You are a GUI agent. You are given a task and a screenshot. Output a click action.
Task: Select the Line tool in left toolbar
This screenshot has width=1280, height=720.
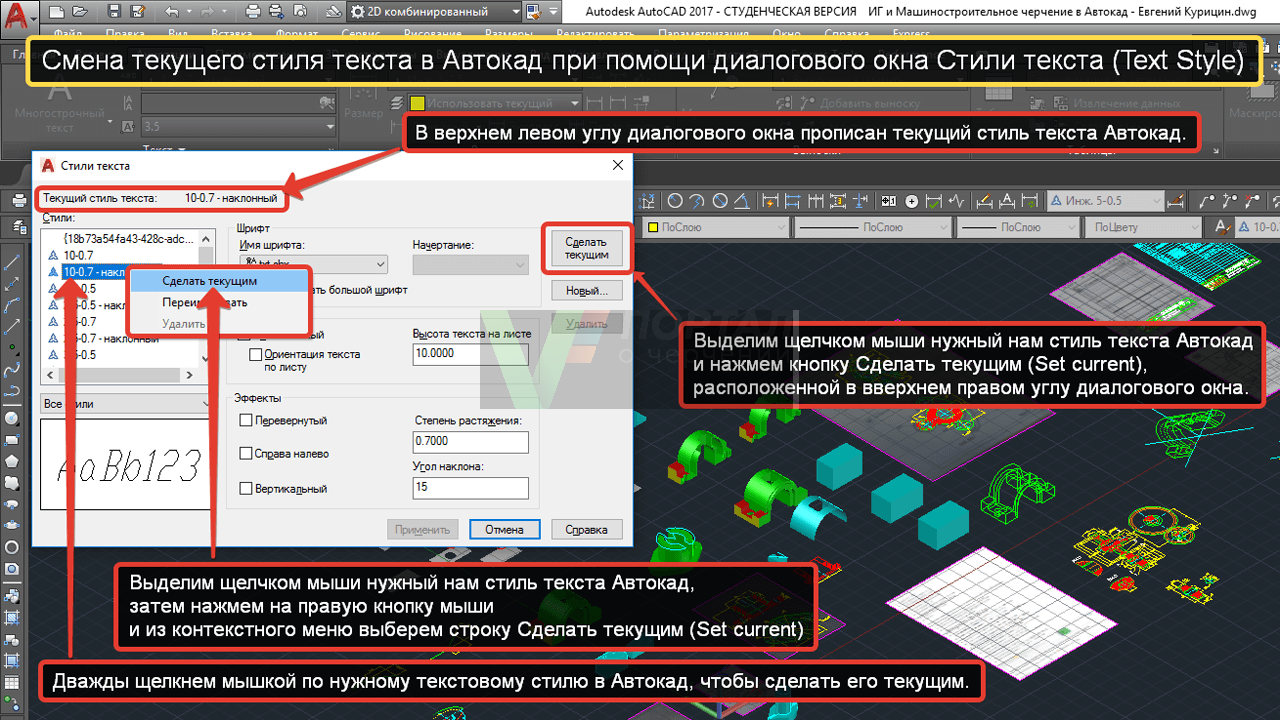[x=12, y=262]
